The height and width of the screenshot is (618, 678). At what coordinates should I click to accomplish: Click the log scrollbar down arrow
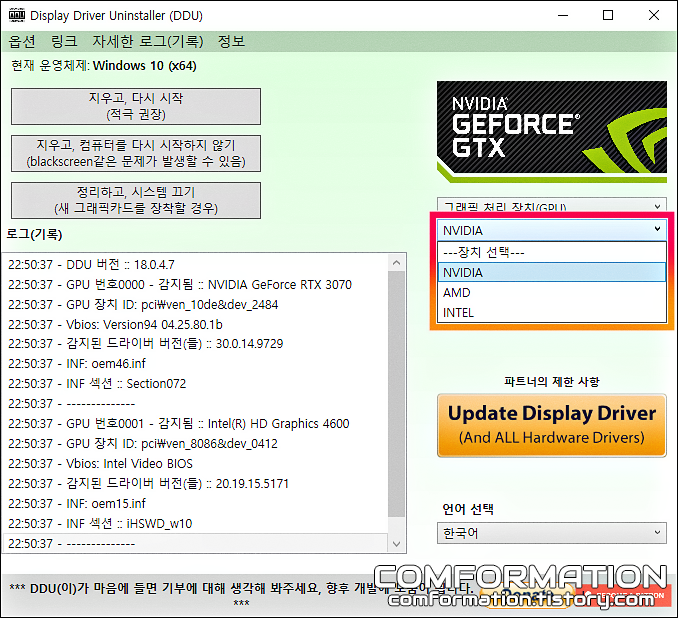[x=397, y=544]
